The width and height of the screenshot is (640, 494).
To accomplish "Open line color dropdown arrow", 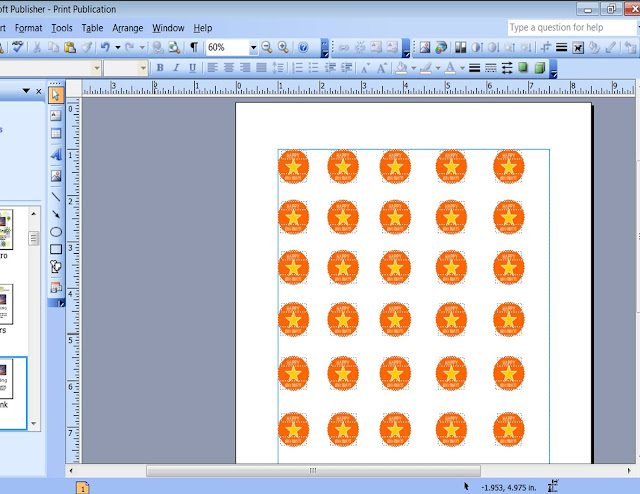I will 438,68.
